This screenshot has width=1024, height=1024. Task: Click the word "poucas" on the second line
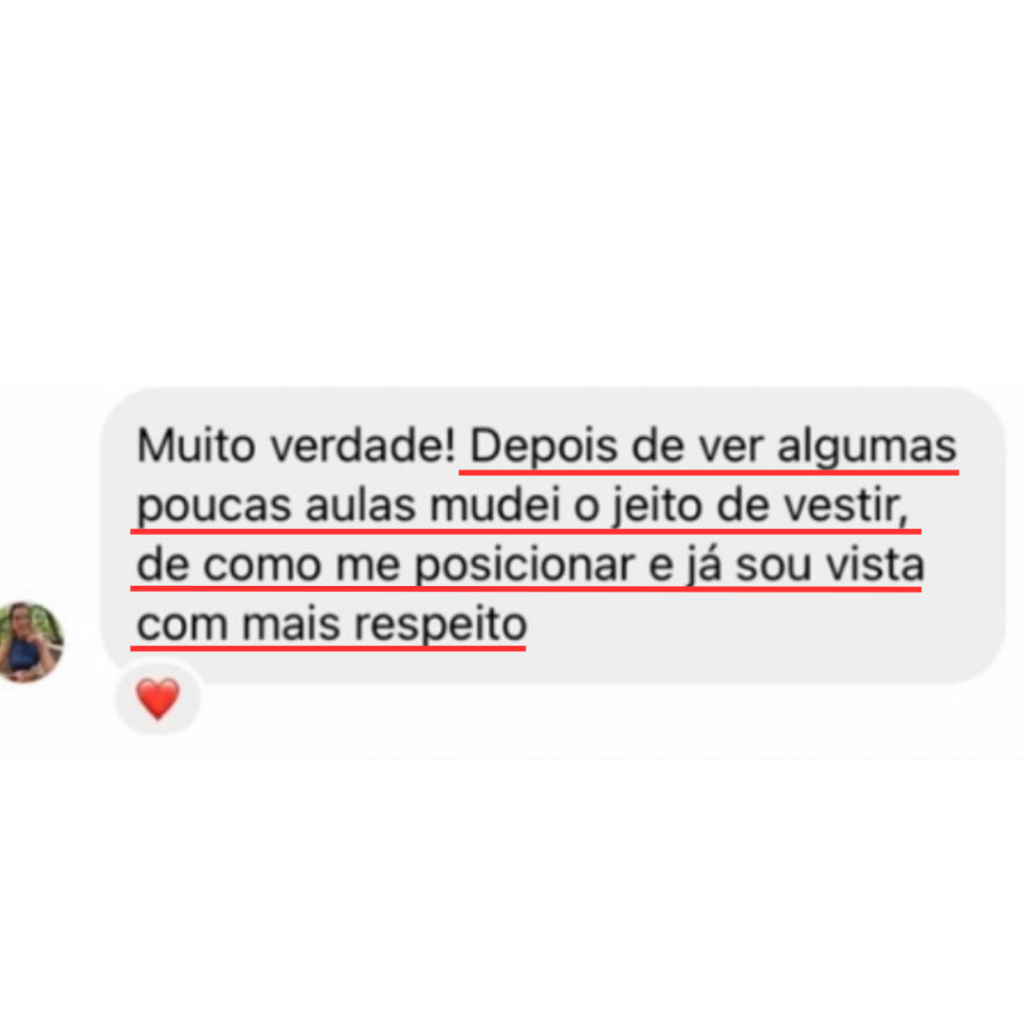coord(214,507)
